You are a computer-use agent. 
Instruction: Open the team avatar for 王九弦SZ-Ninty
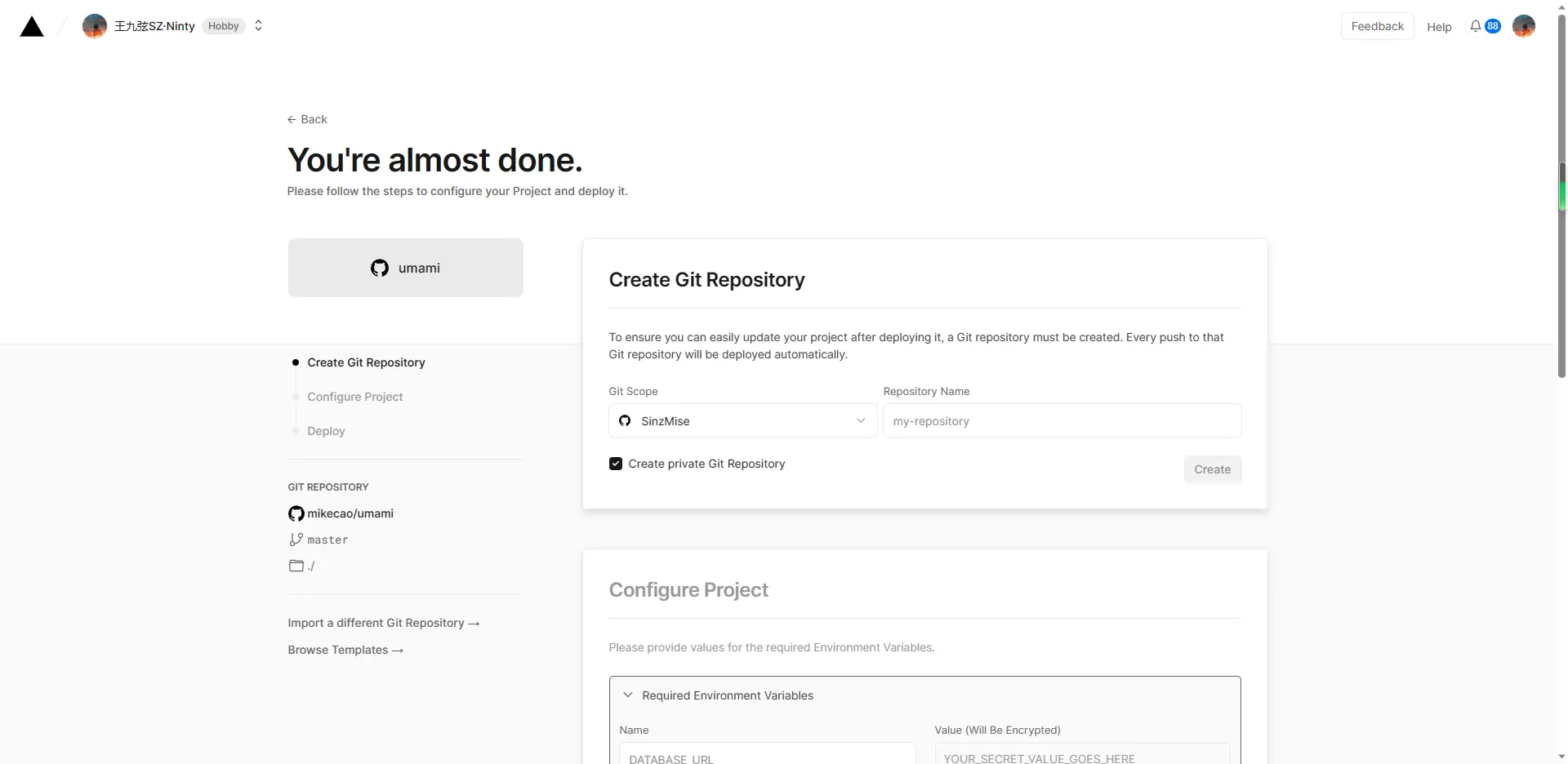pos(95,26)
